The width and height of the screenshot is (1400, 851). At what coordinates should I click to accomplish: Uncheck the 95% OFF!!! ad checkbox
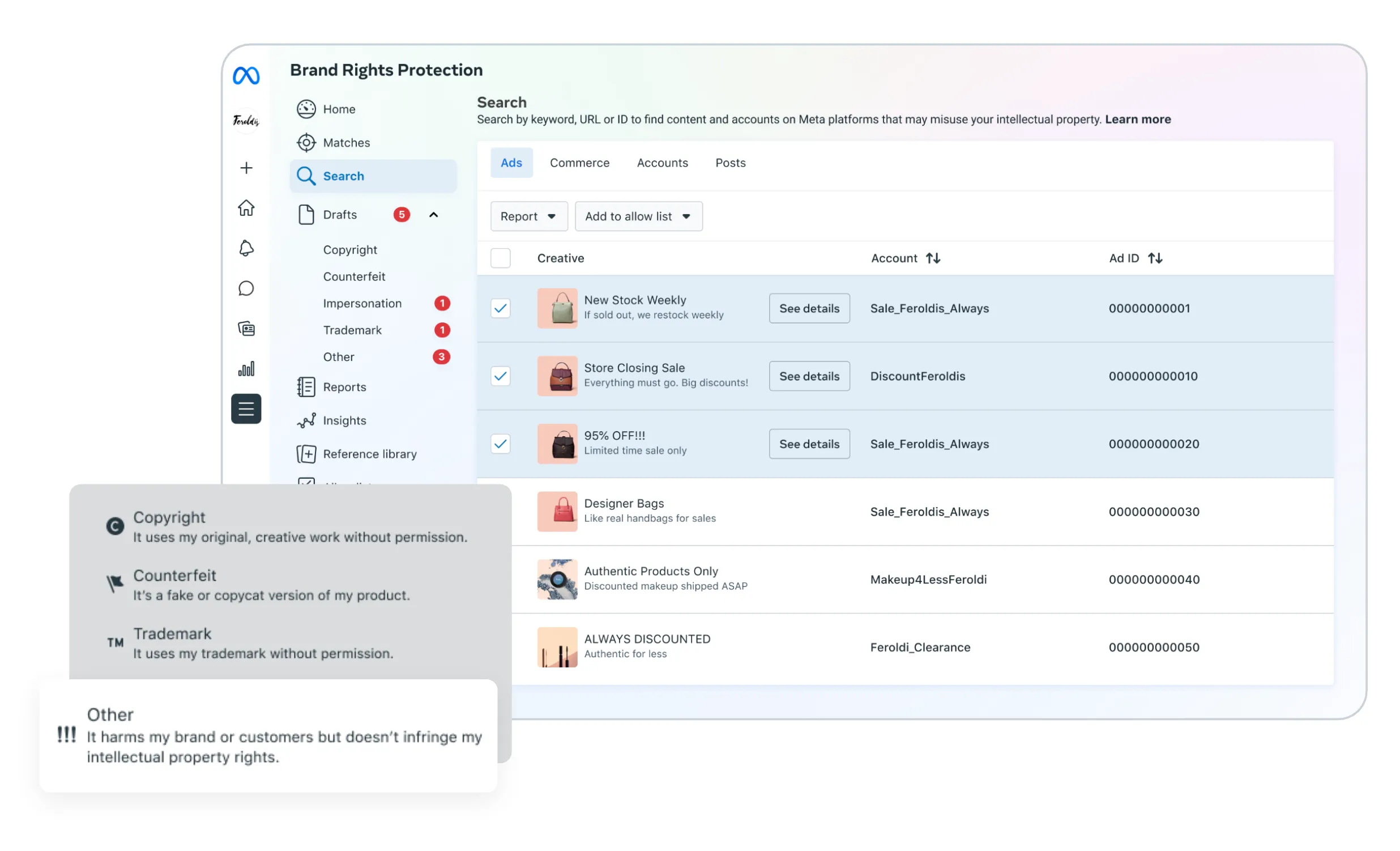point(500,444)
